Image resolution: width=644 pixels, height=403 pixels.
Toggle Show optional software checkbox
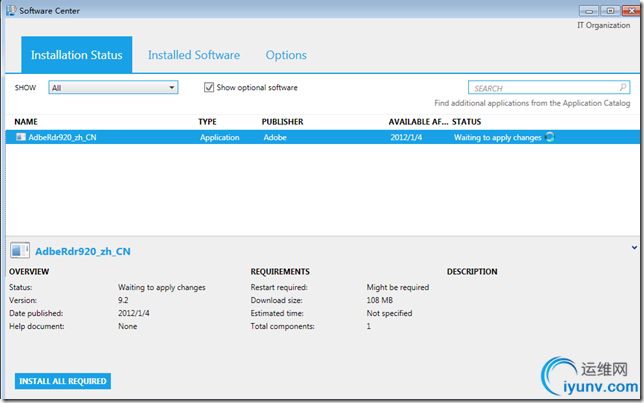click(x=209, y=87)
